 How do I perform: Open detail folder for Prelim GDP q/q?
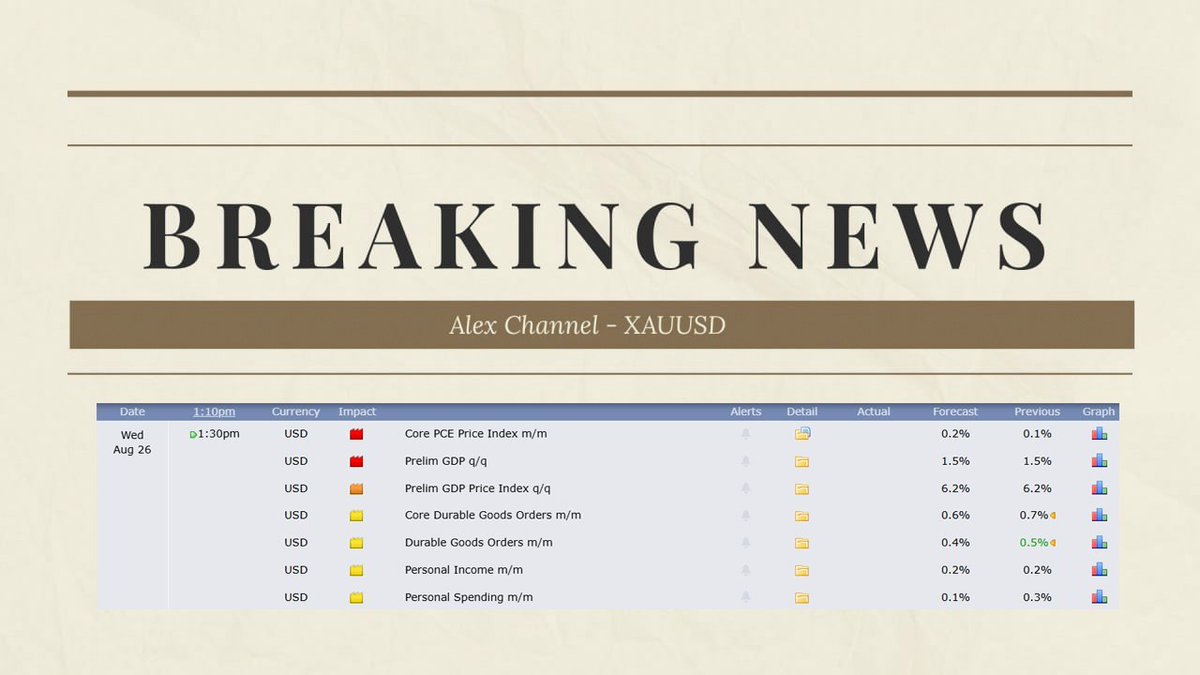[802, 462]
